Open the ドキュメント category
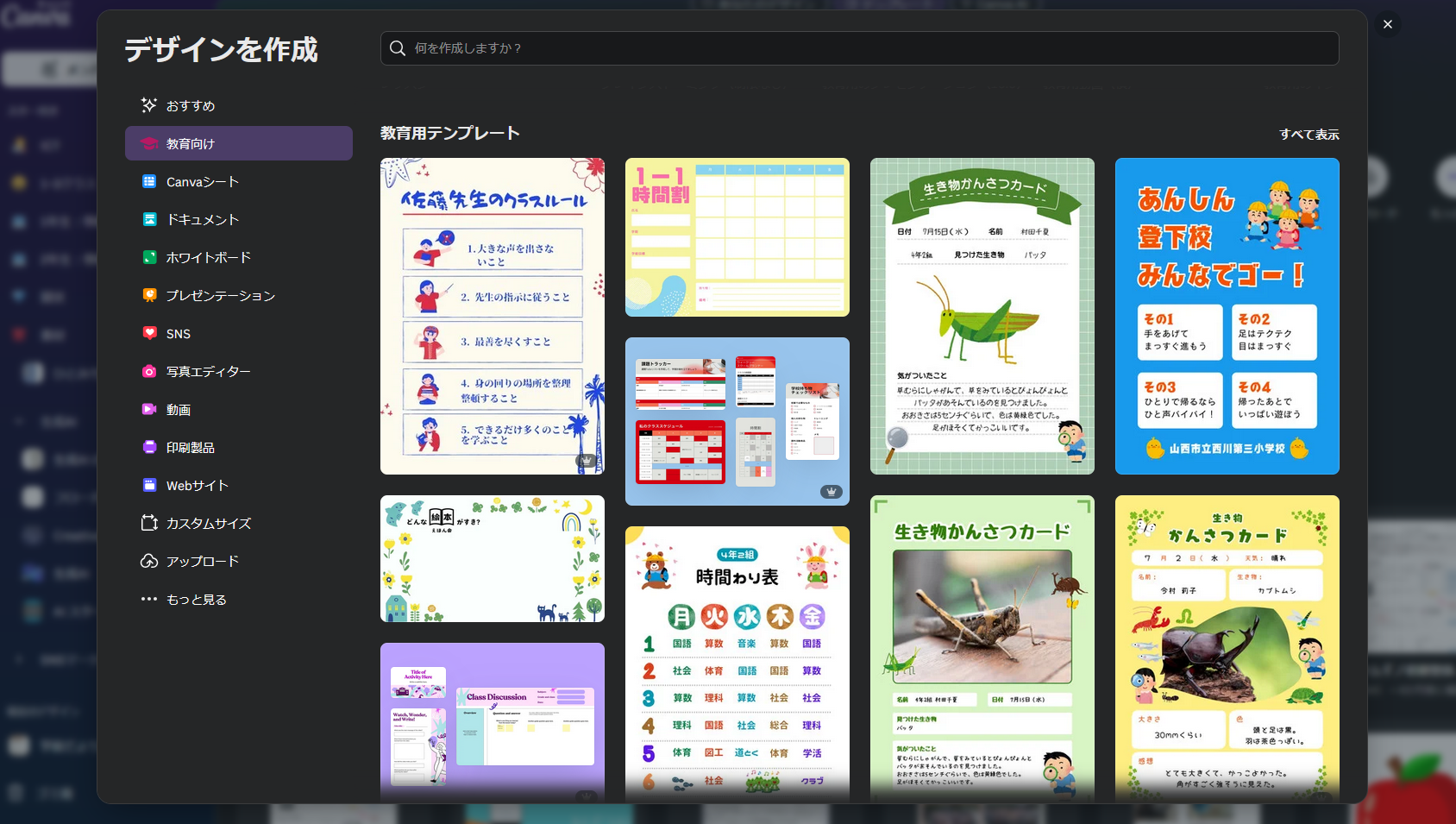The image size is (1456, 824). click(239, 219)
